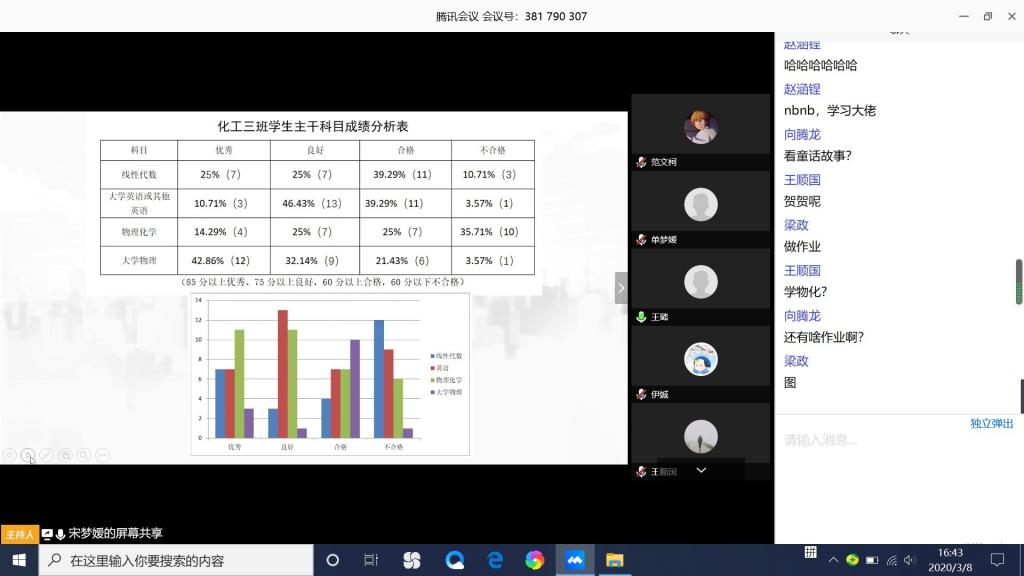This screenshot has width=1024, height=576.
Task: Open the Windows Start menu
Action: click(19, 560)
